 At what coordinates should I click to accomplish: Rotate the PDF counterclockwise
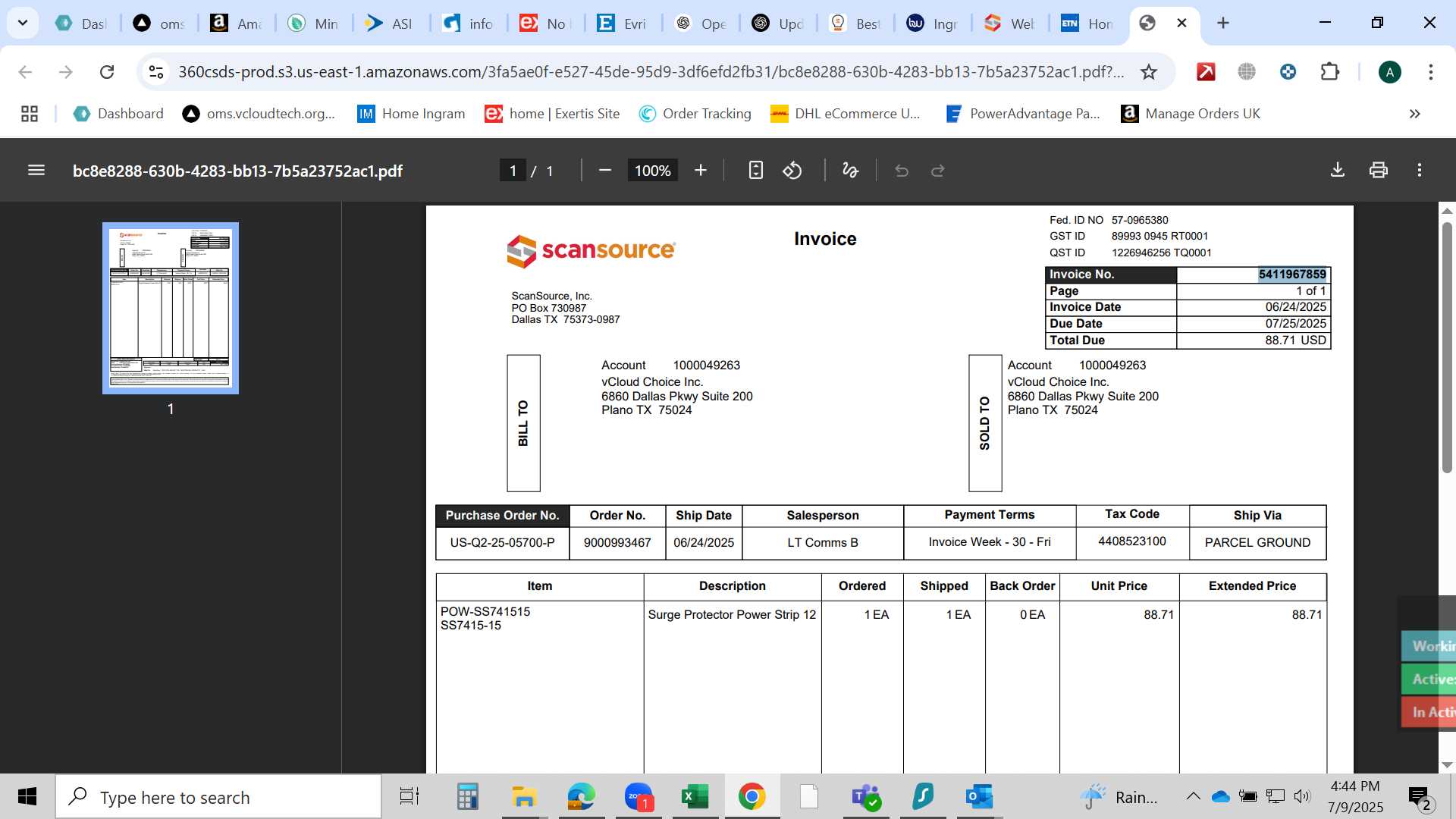pyautogui.click(x=792, y=171)
